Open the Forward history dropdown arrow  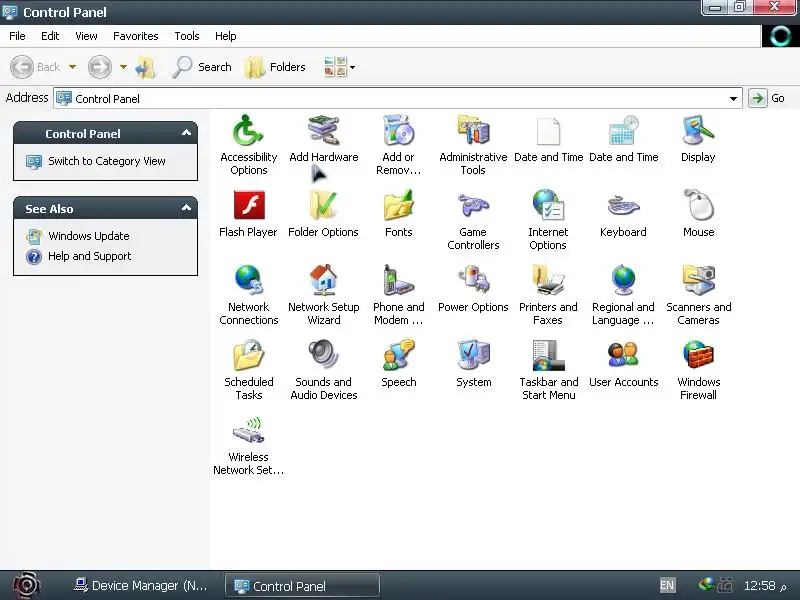point(123,67)
